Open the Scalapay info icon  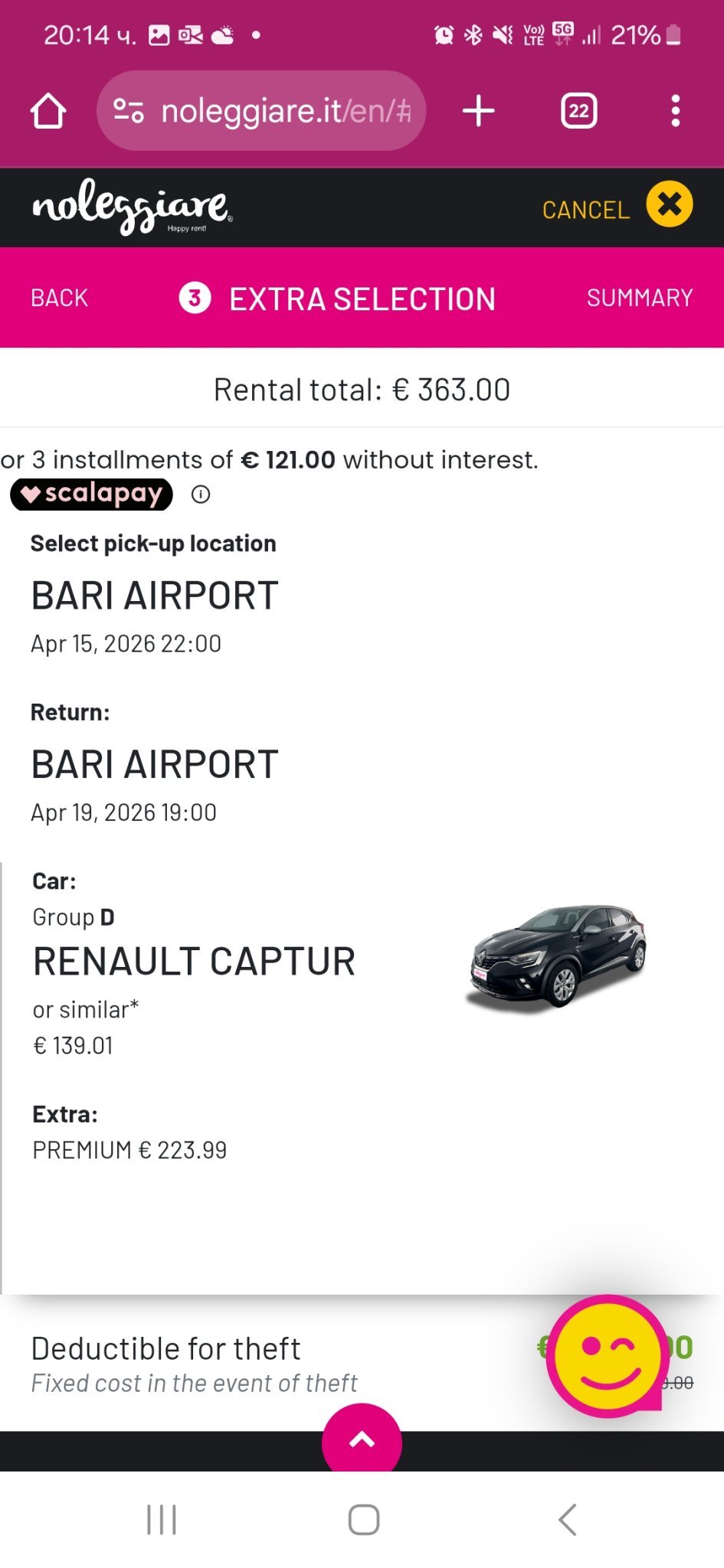coord(201,495)
